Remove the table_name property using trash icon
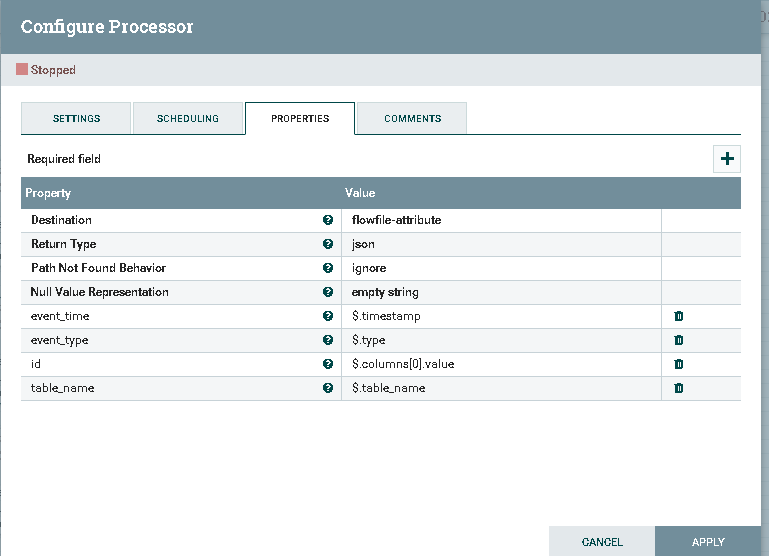Screen dimensions: 769x556 point(679,388)
